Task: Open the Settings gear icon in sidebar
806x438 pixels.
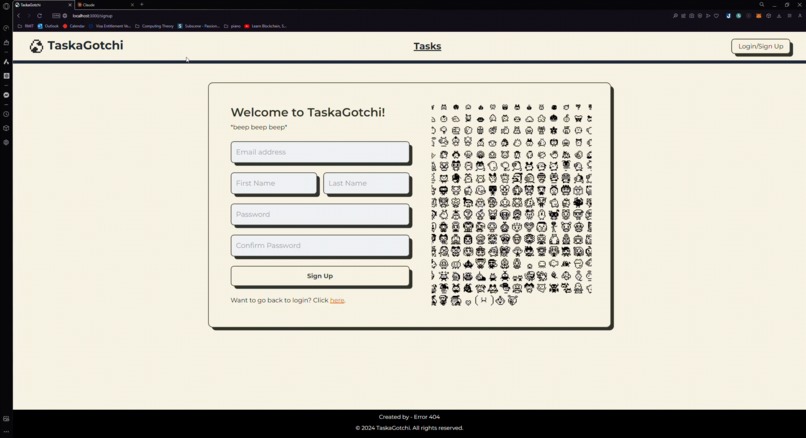Action: pos(6,142)
